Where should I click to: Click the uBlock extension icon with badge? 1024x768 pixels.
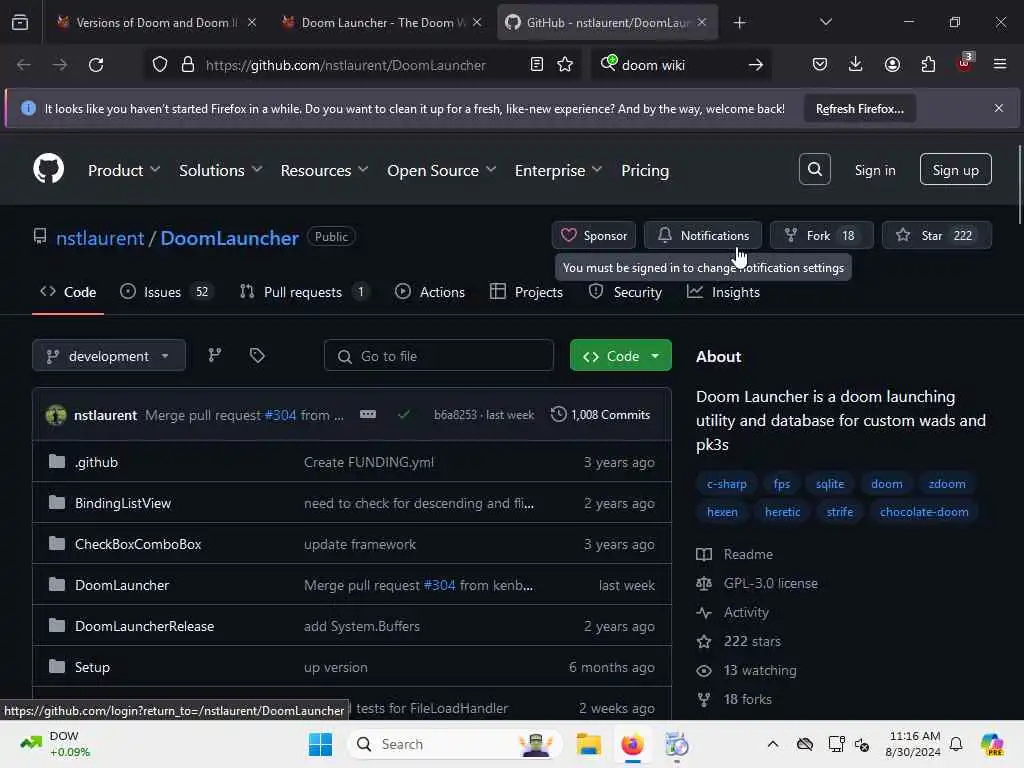[x=965, y=63]
